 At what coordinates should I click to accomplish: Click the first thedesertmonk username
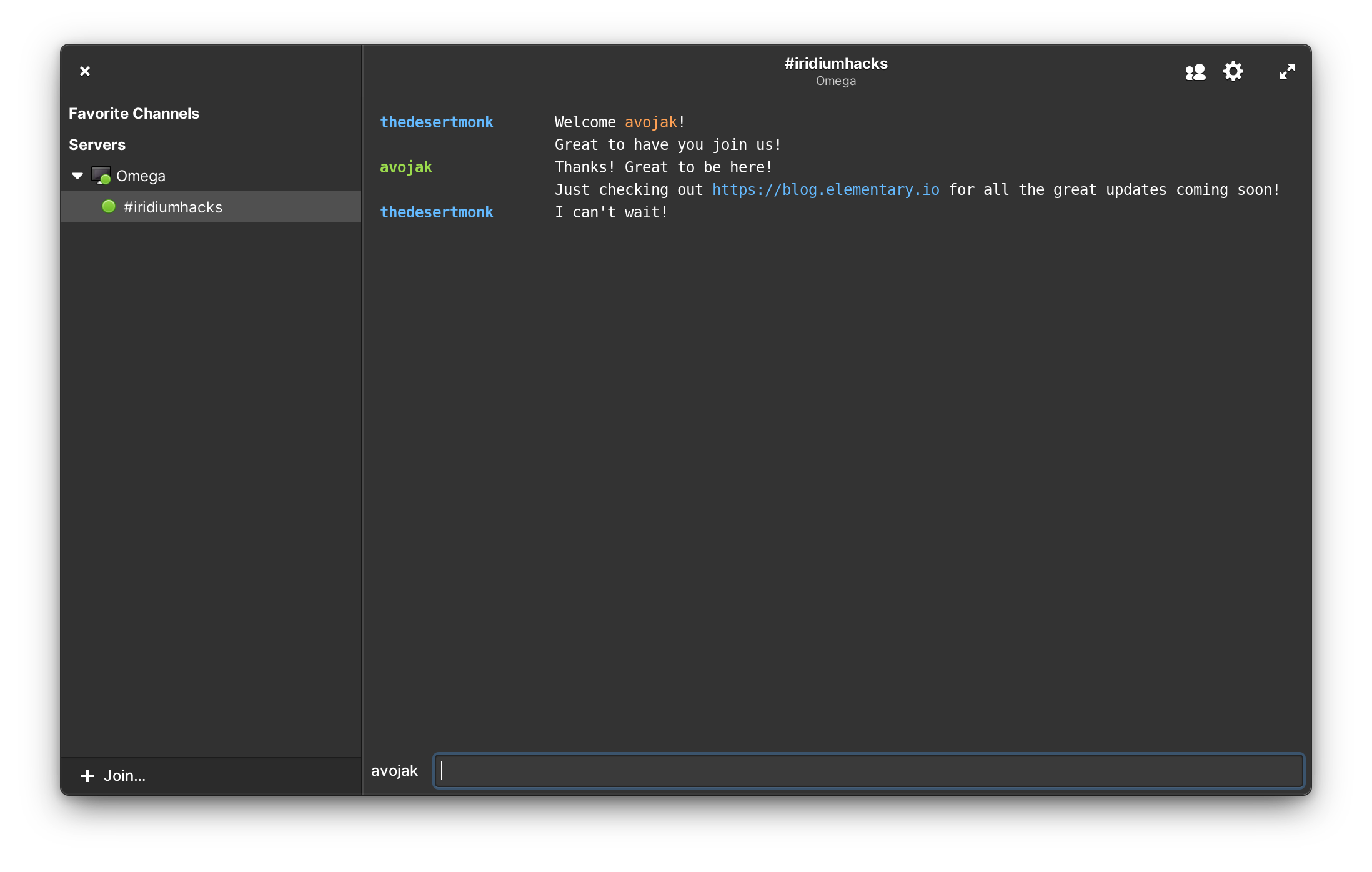pos(437,122)
